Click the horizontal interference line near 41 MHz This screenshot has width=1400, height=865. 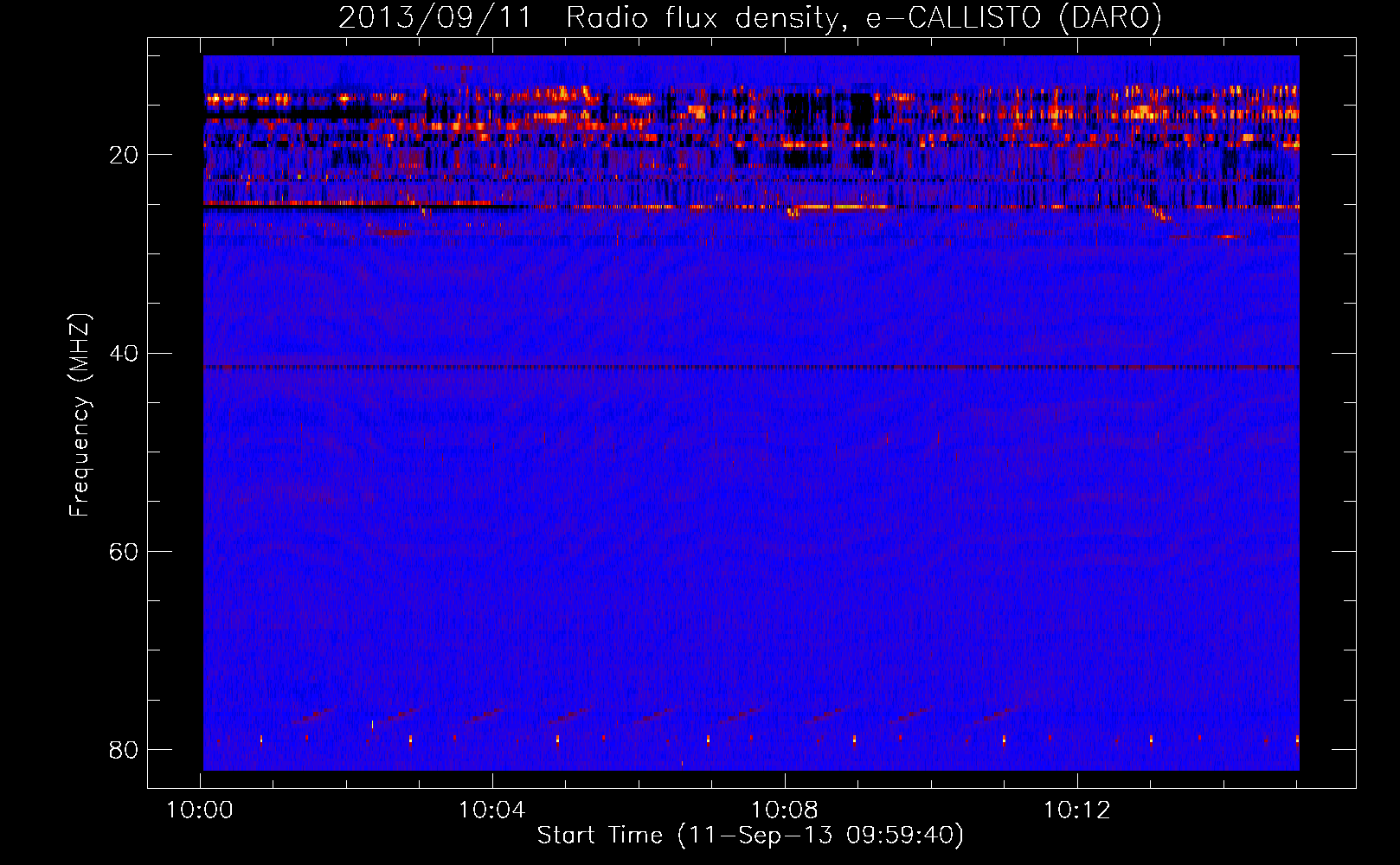(x=751, y=367)
